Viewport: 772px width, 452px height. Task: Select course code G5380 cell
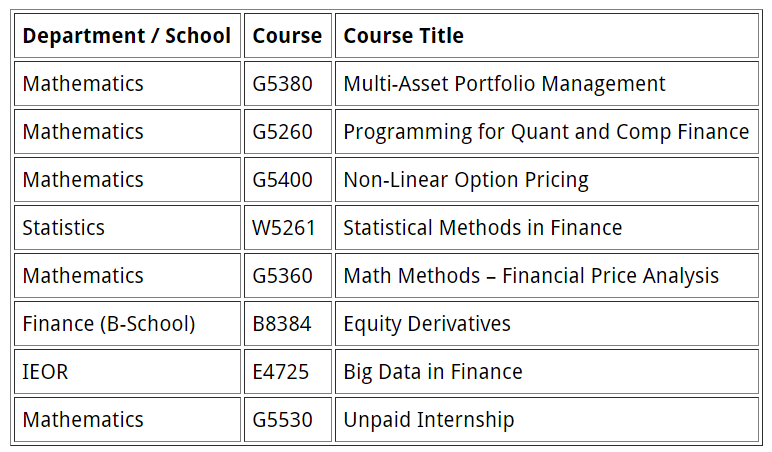tap(283, 84)
